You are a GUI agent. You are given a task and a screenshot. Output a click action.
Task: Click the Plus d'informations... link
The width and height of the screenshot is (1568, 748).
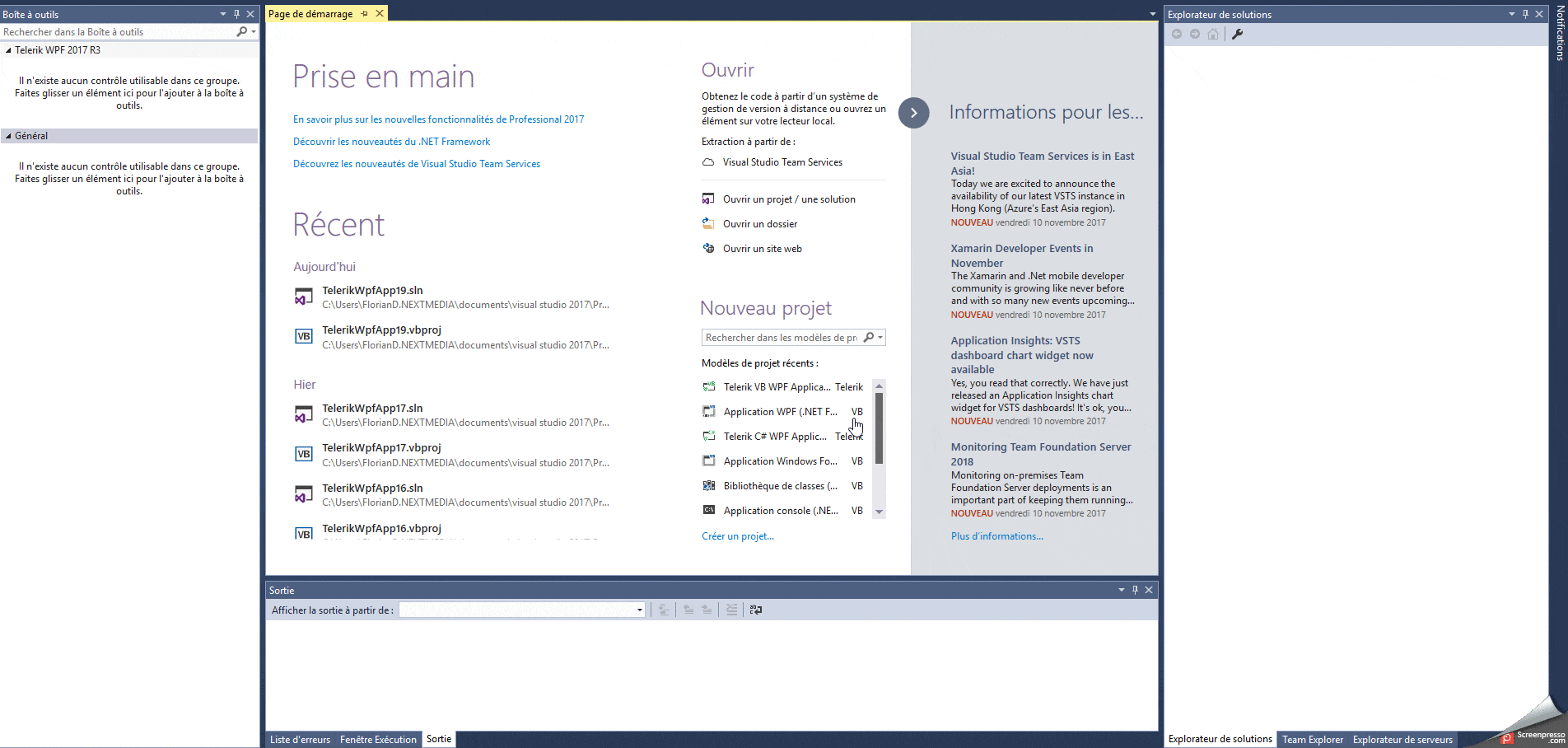pyautogui.click(x=997, y=536)
